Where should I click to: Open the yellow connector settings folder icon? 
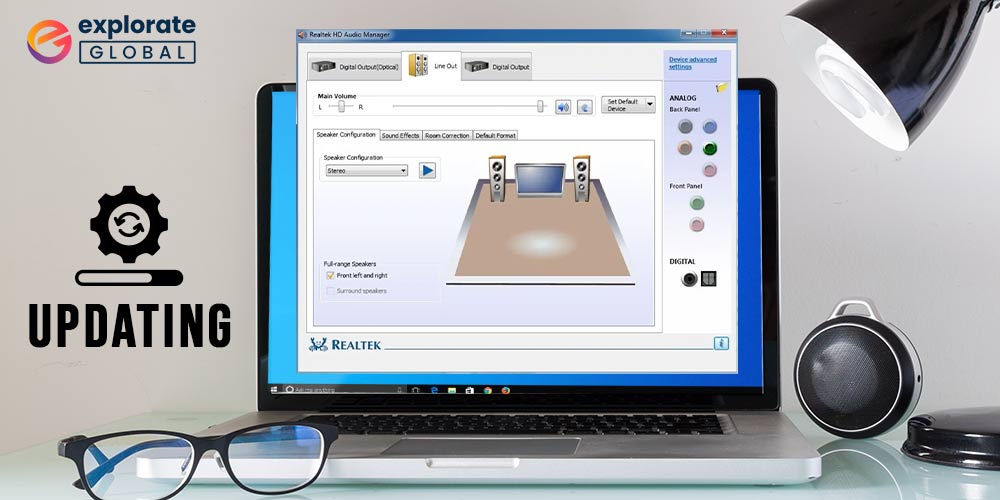[722, 87]
